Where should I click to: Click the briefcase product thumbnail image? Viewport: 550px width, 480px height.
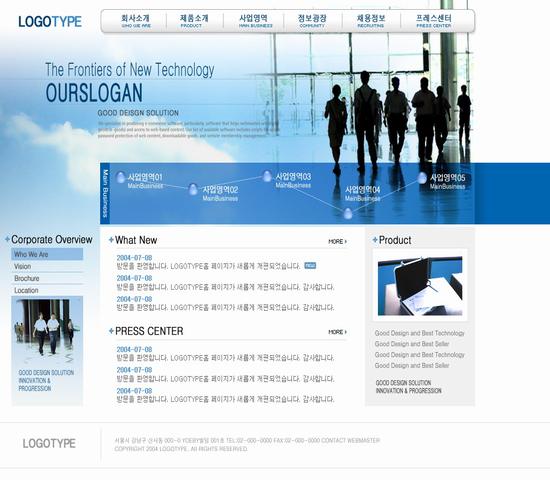420,286
